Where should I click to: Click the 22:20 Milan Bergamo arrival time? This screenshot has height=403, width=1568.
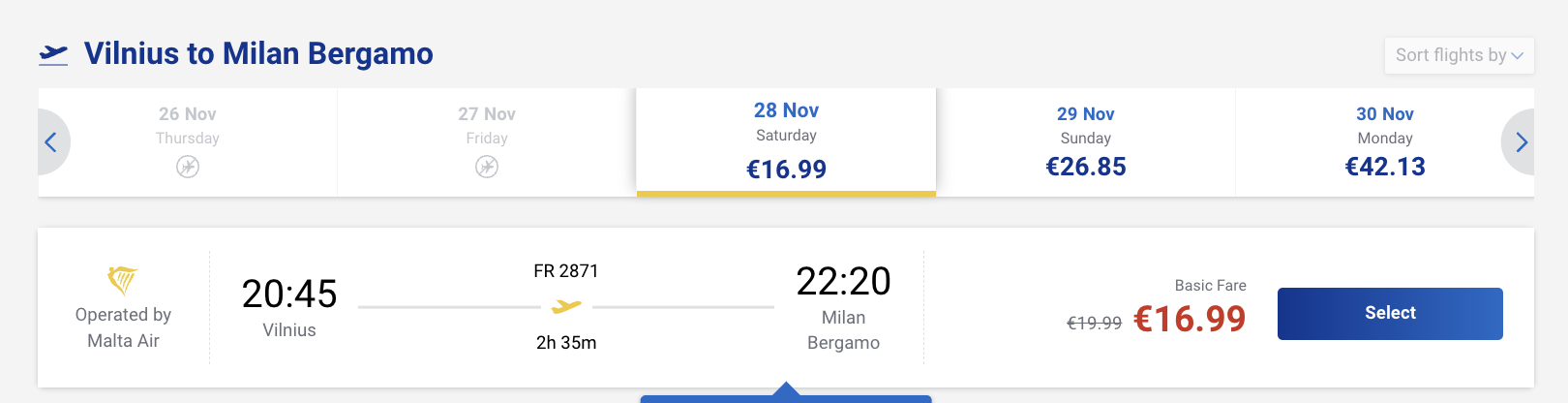click(x=843, y=281)
